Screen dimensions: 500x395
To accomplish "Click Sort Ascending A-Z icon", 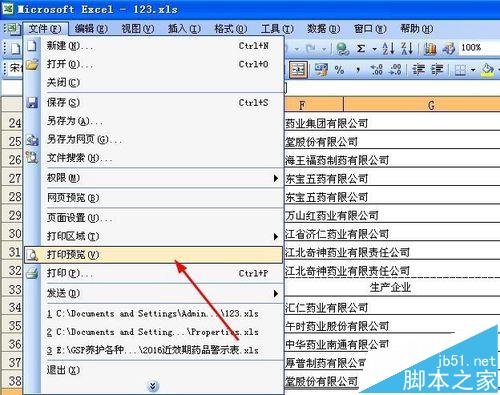I will point(388,49).
